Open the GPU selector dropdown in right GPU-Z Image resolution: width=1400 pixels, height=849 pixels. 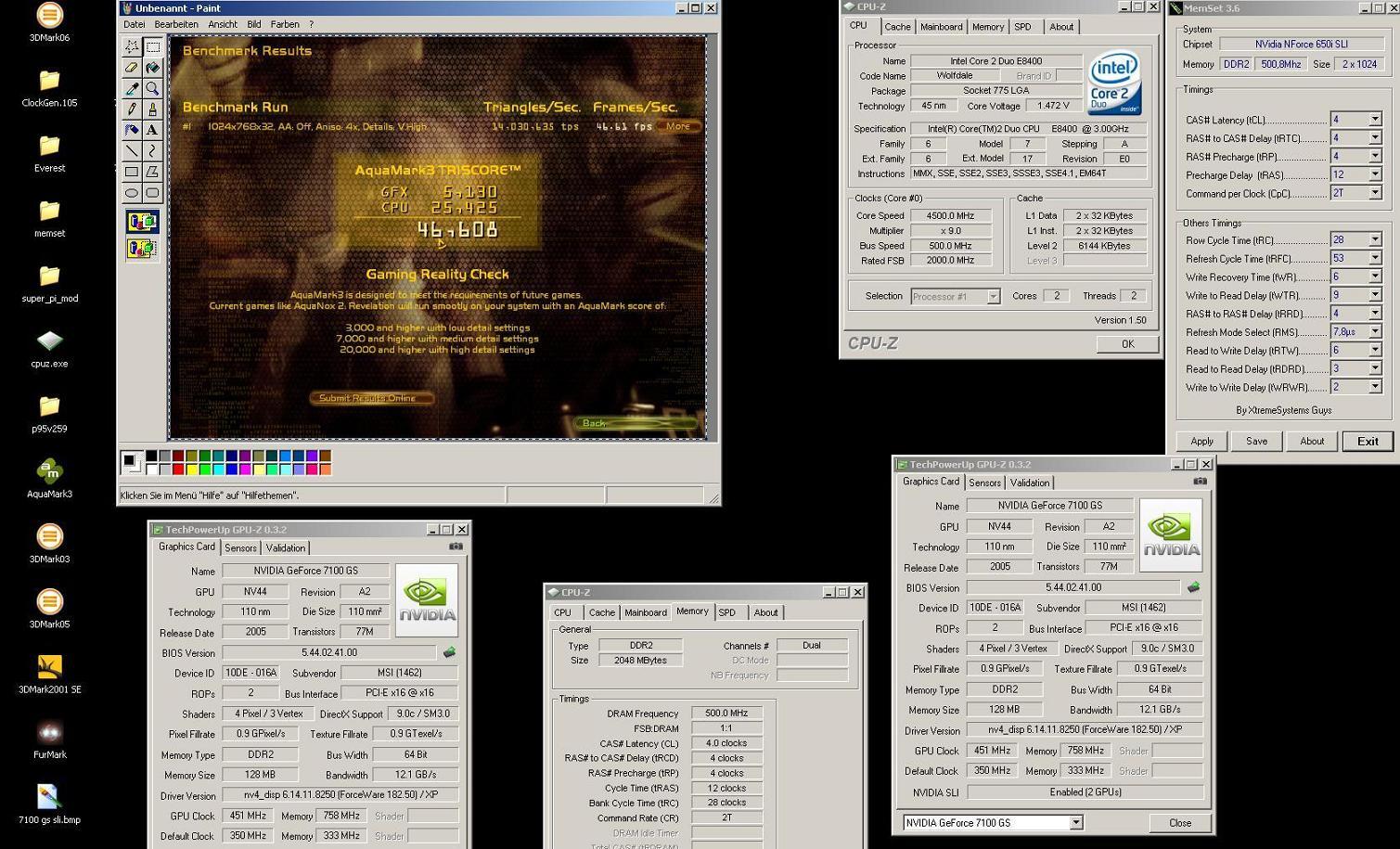(1075, 823)
